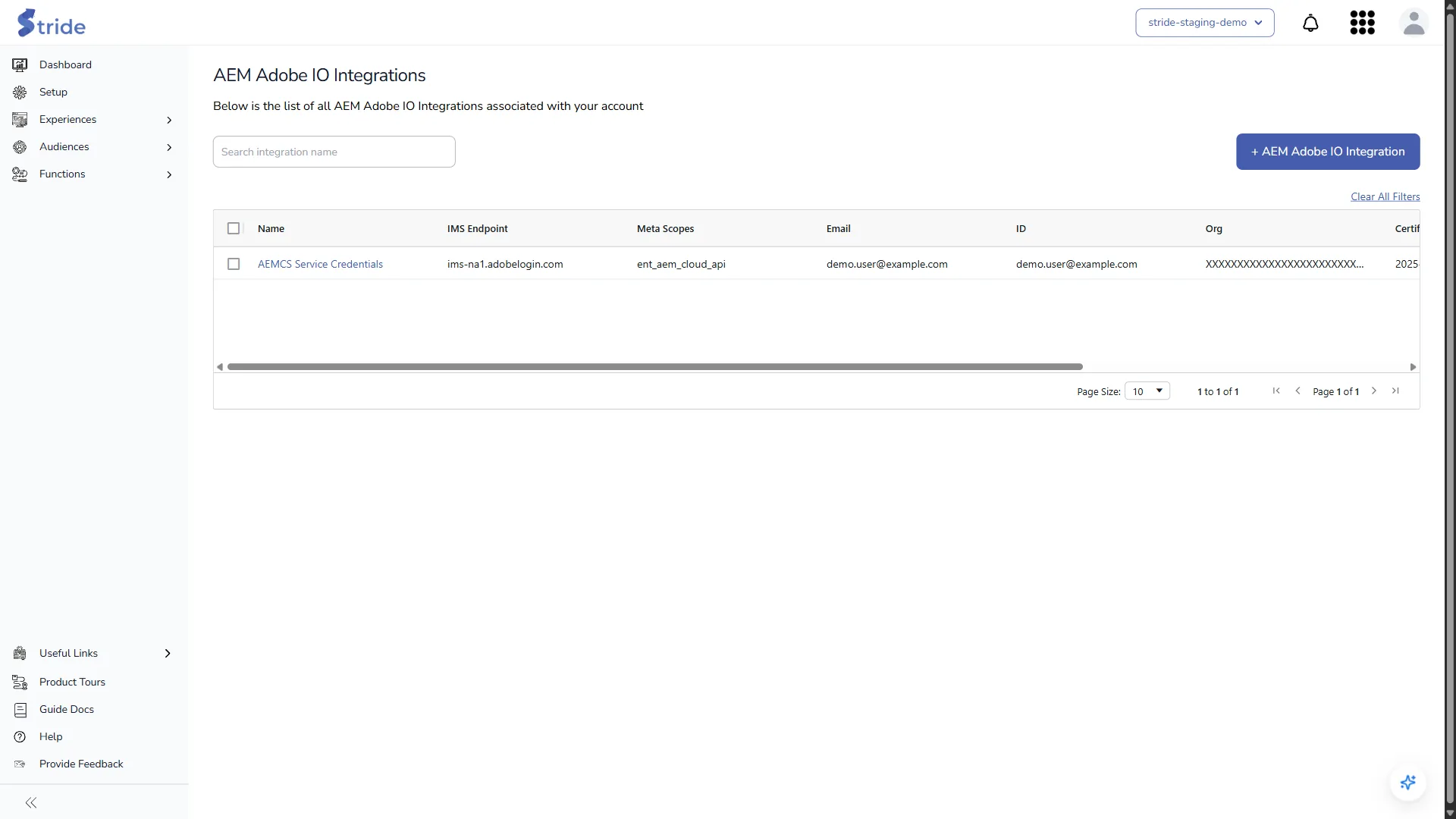Sort by the IMS Endpoint column header
The image size is (1456, 819).
coord(477,228)
